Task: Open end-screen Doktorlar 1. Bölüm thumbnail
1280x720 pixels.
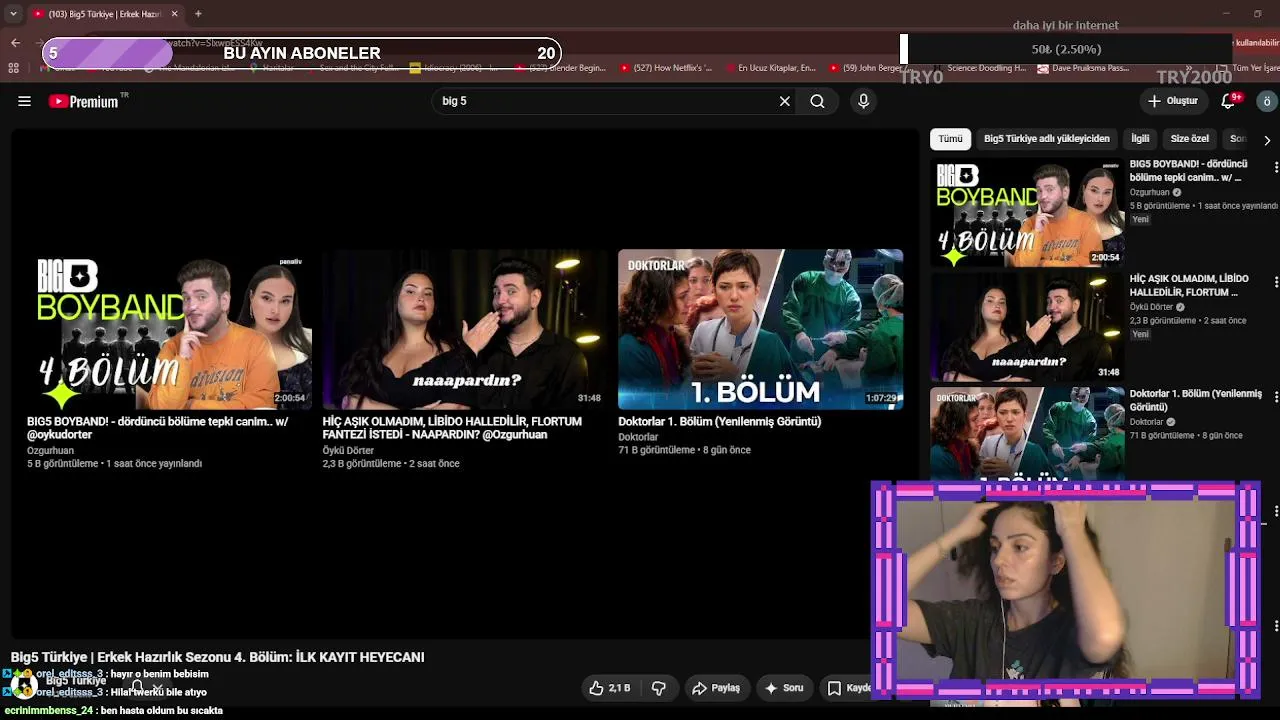Action: (x=760, y=330)
